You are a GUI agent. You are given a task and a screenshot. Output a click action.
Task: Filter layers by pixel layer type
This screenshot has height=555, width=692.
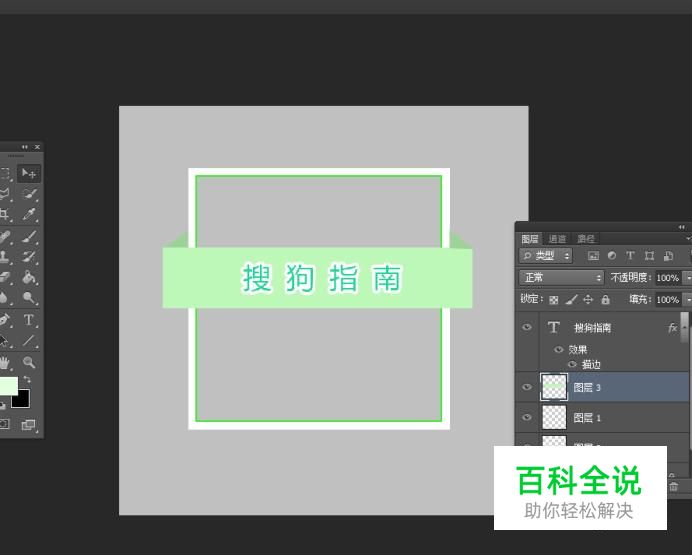click(x=594, y=255)
